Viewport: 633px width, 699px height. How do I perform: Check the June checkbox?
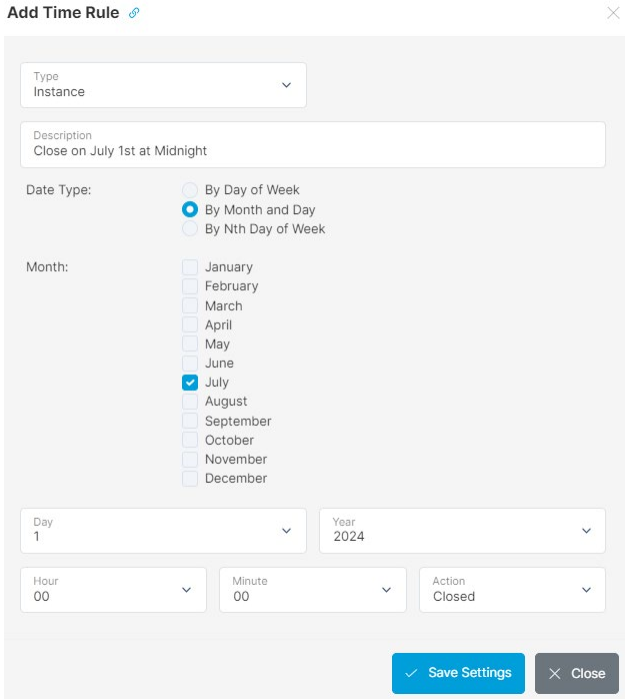click(190, 363)
